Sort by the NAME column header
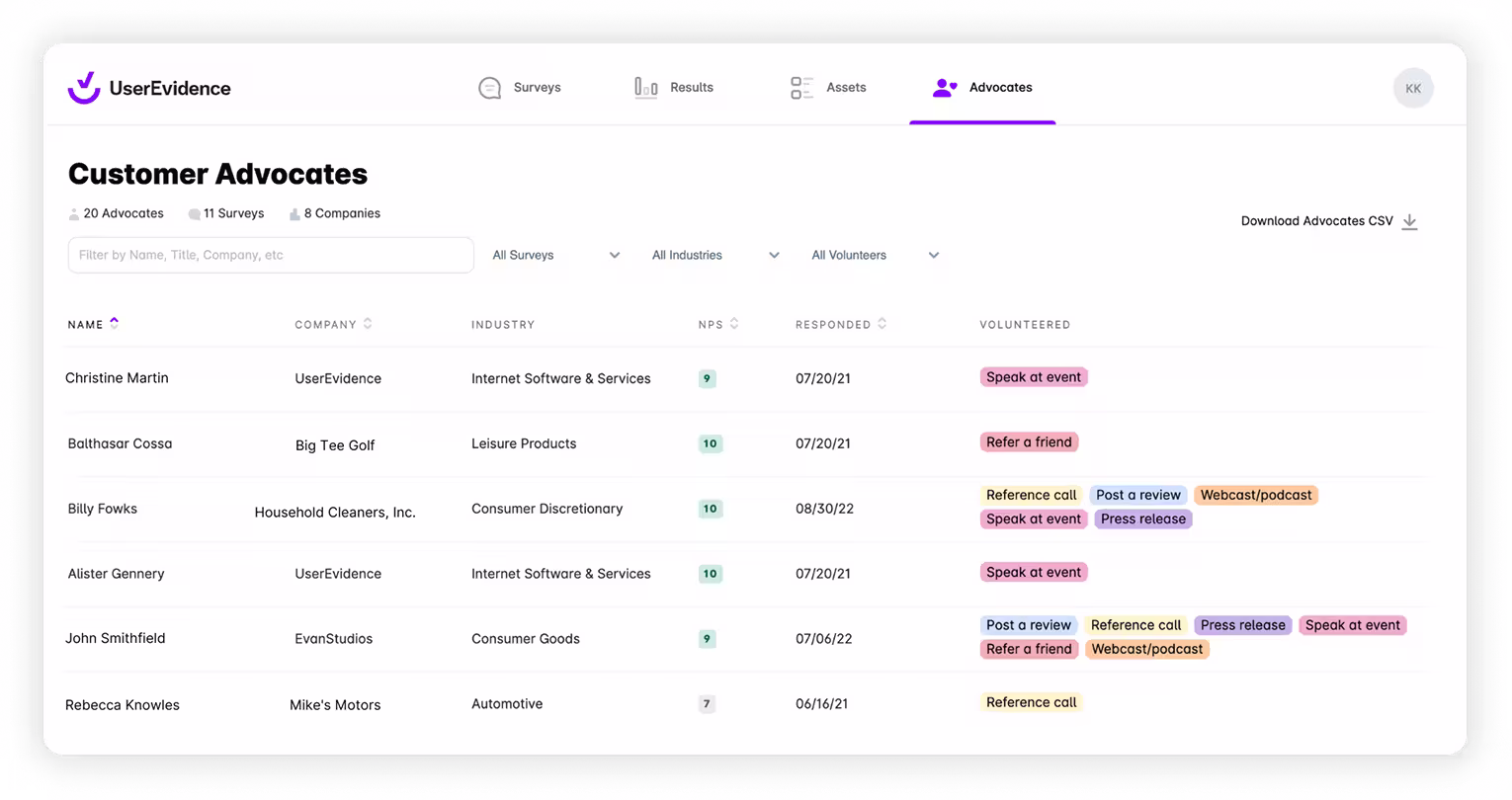Image resolution: width=1512 pixels, height=800 pixels. 86,325
